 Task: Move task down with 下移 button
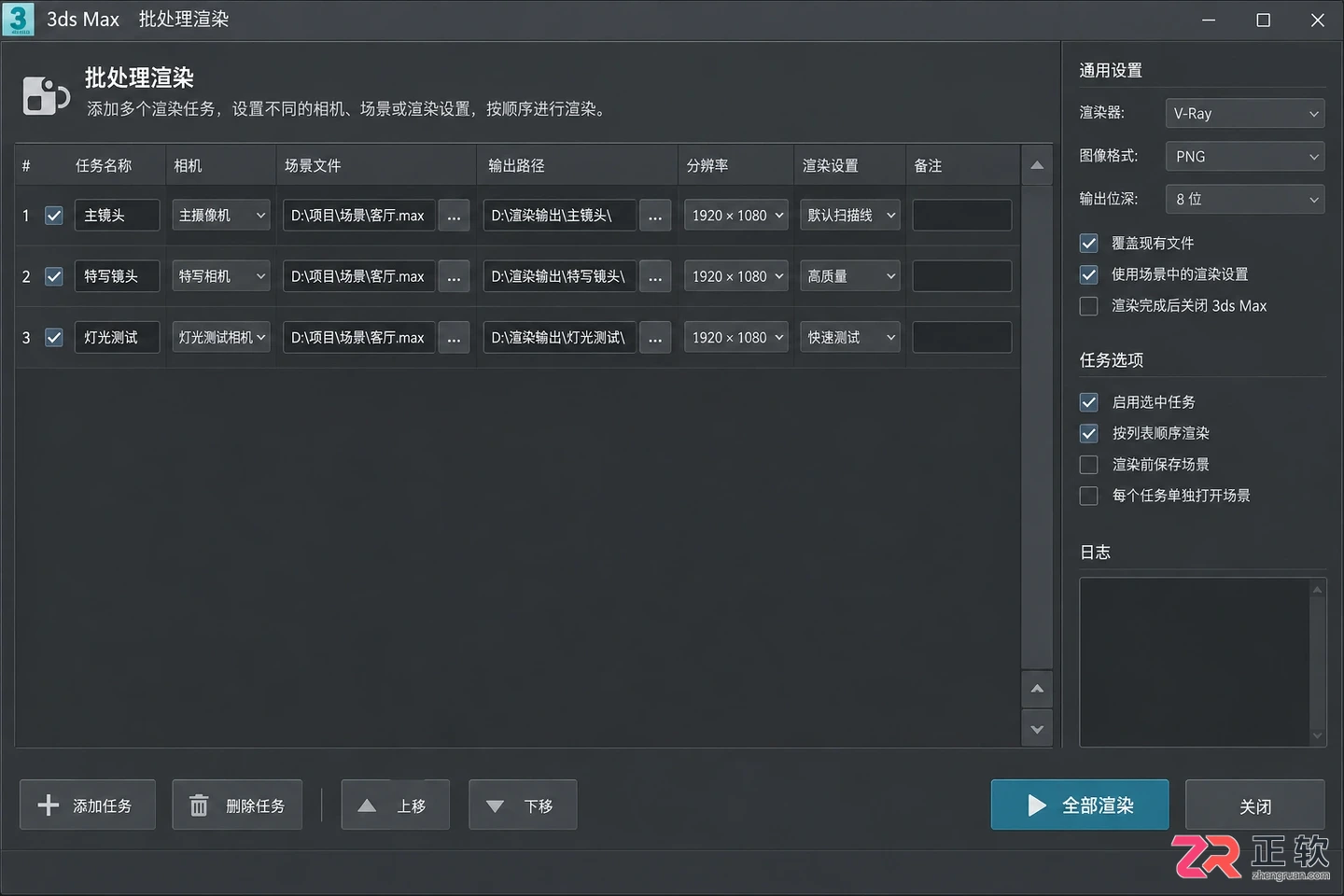[523, 805]
